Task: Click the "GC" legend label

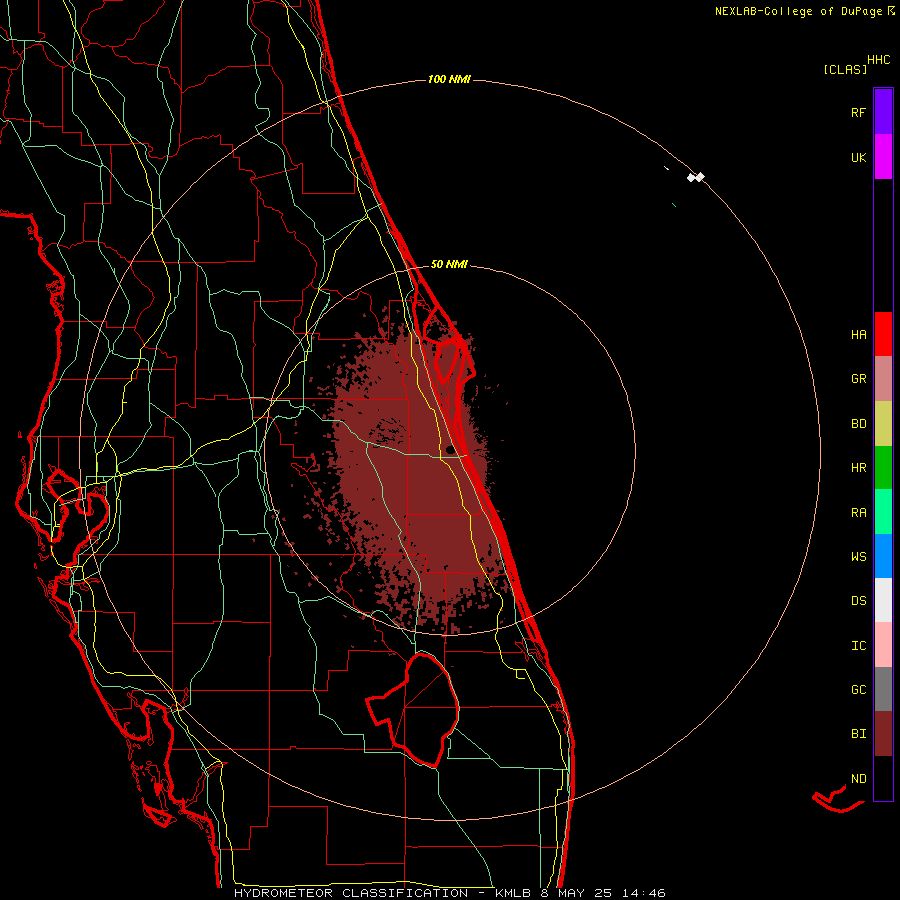Action: click(858, 690)
